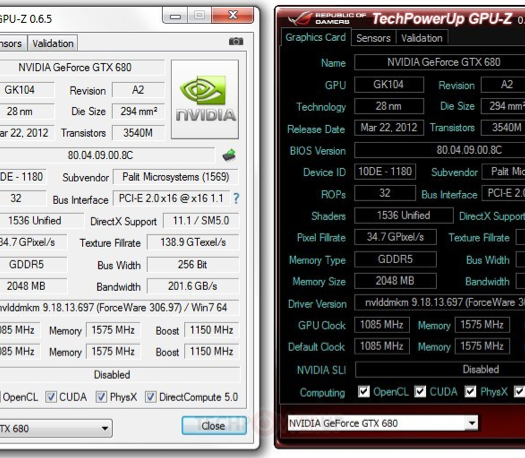Switch to Validation tab in GPU-Z 0.6.5

[53, 43]
